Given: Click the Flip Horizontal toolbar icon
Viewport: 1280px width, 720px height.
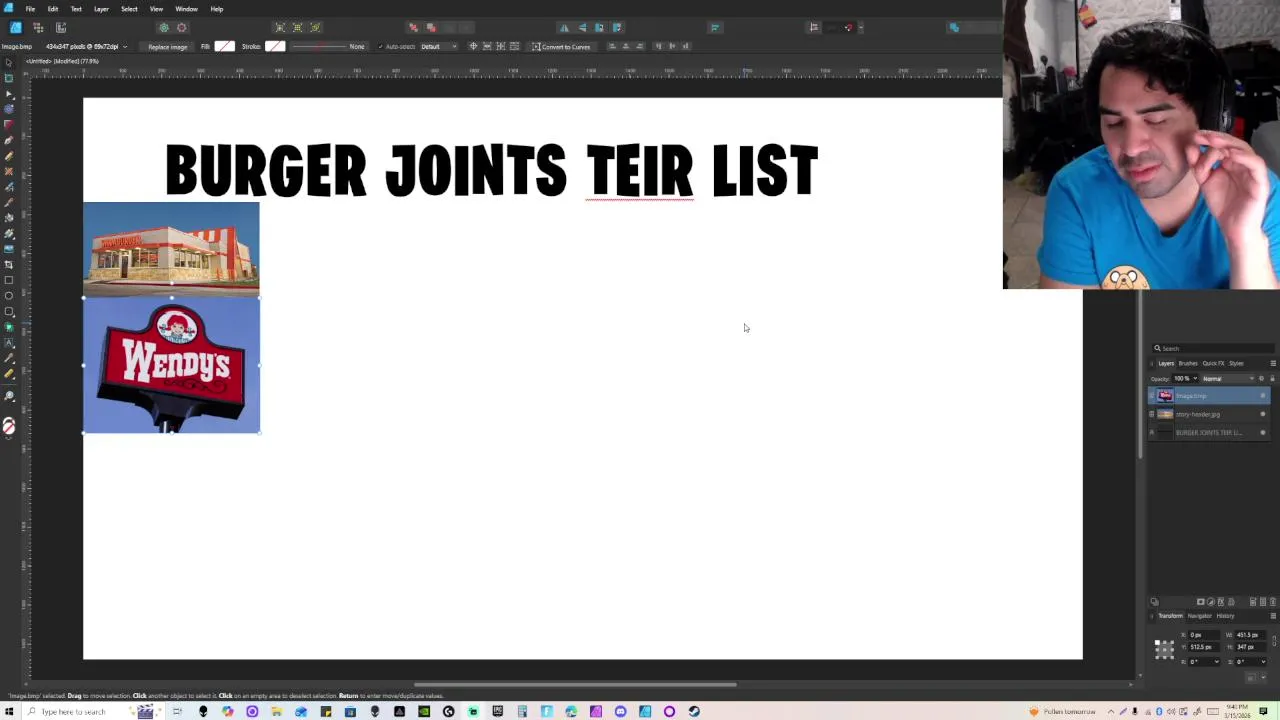Looking at the screenshot, I should (564, 27).
